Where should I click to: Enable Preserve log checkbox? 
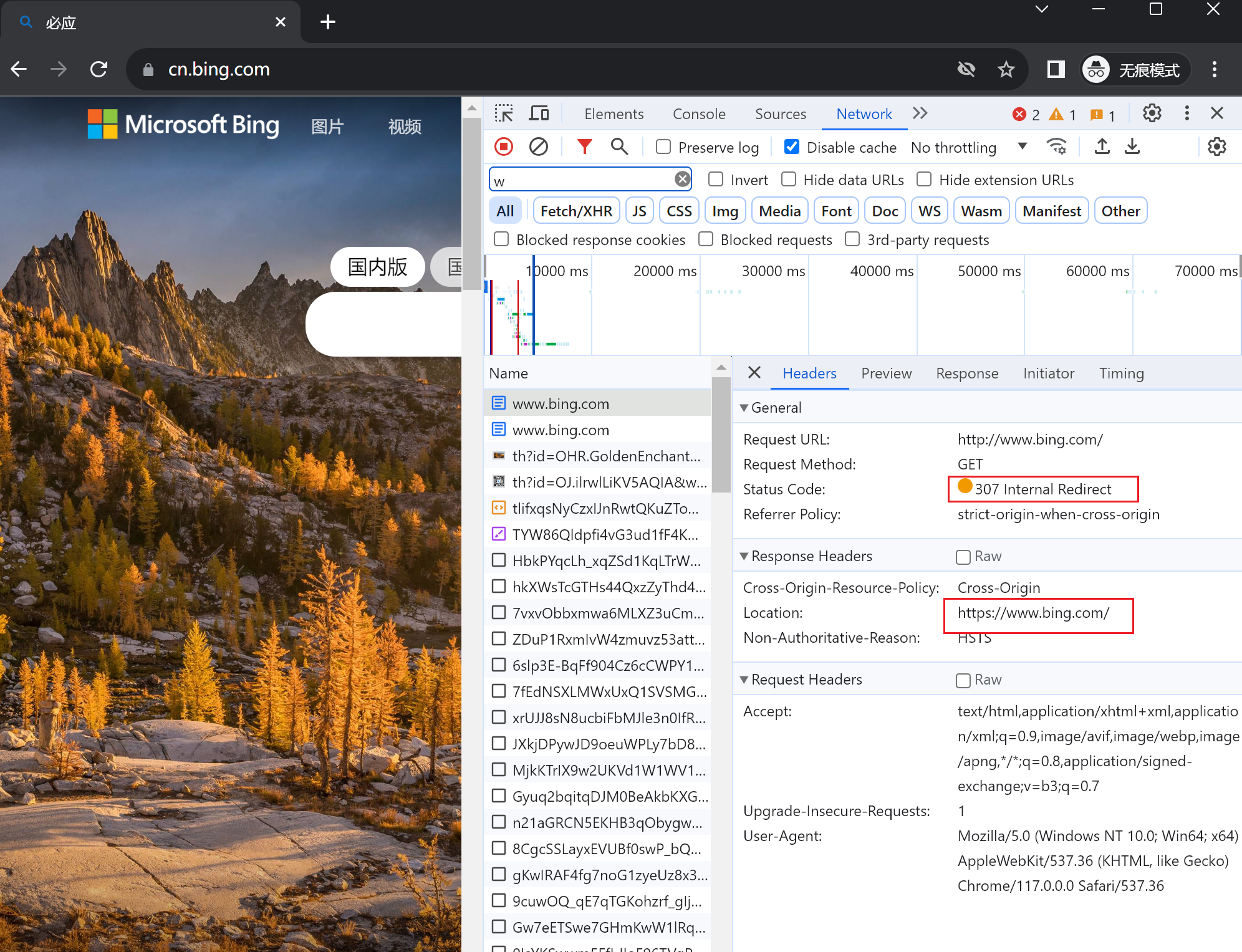(x=664, y=147)
